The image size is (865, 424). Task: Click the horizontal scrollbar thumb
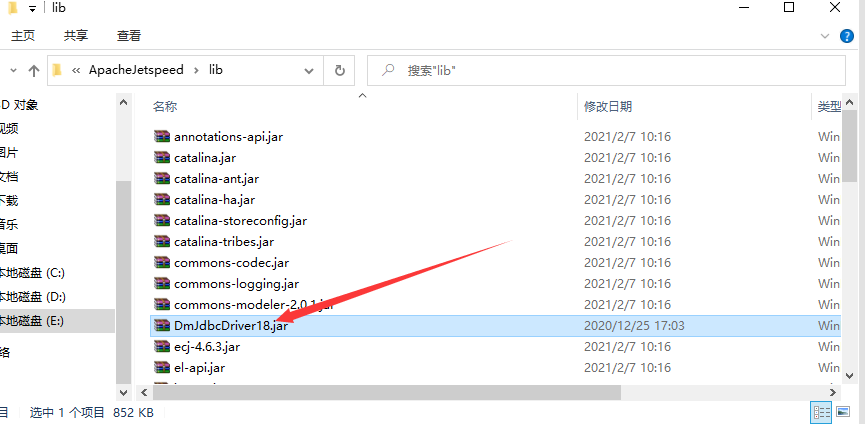click(x=387, y=392)
